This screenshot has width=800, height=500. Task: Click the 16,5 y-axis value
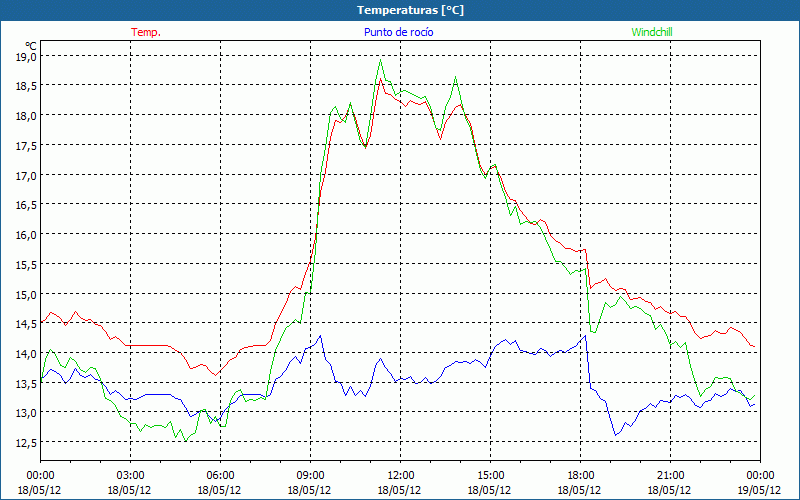click(x=27, y=205)
